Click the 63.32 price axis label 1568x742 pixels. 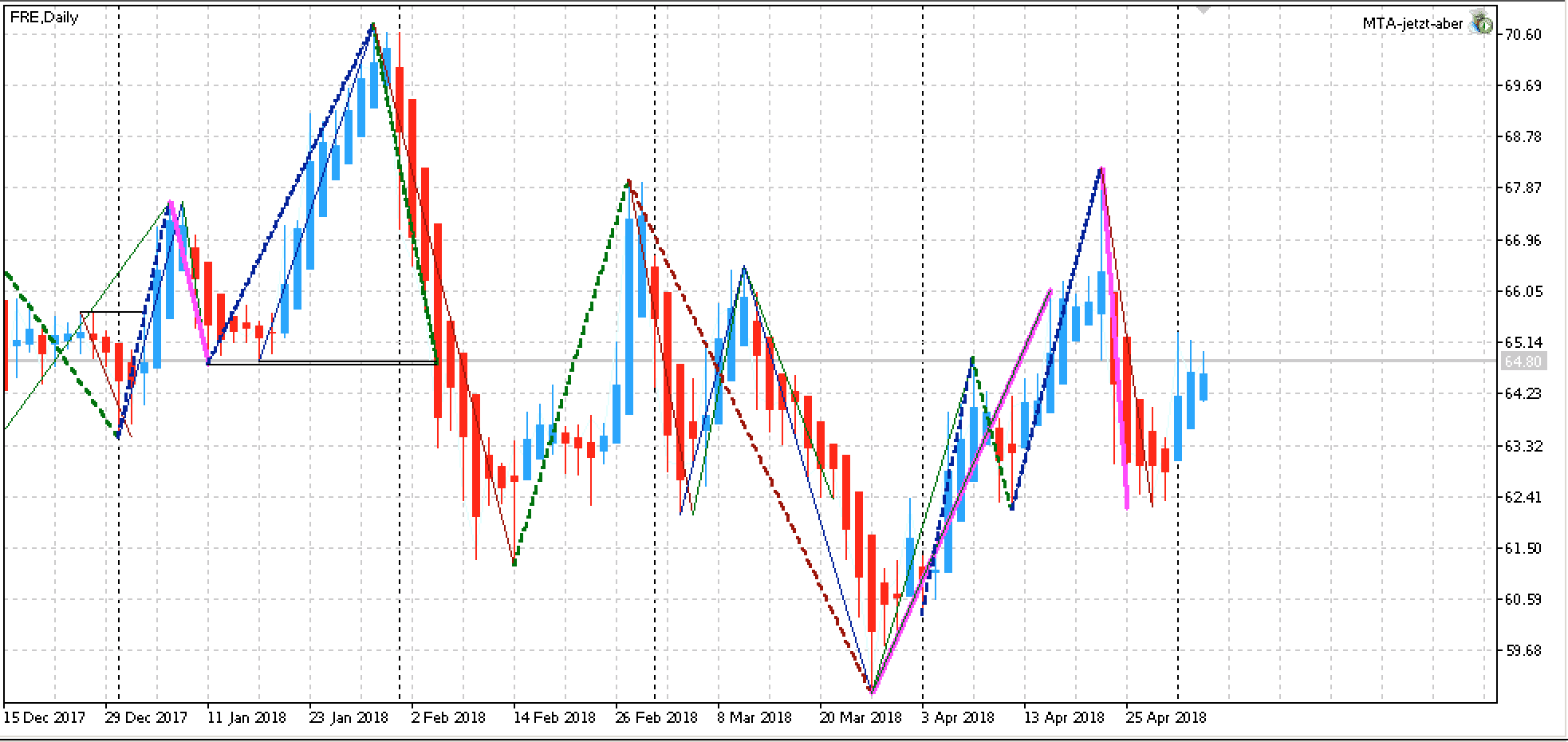click(1523, 446)
